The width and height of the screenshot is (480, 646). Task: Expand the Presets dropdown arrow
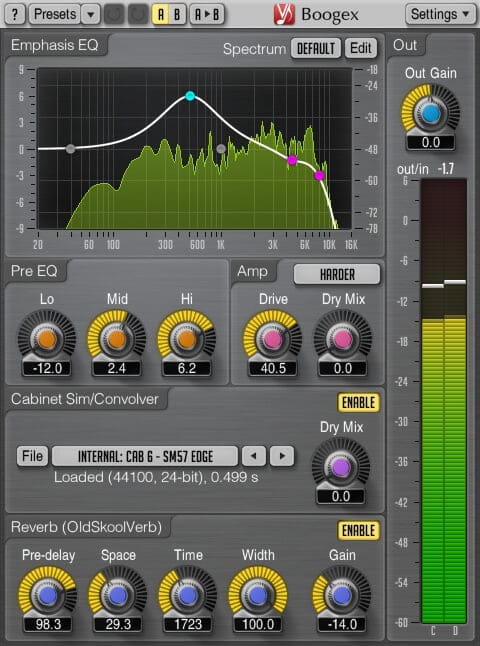pos(91,14)
